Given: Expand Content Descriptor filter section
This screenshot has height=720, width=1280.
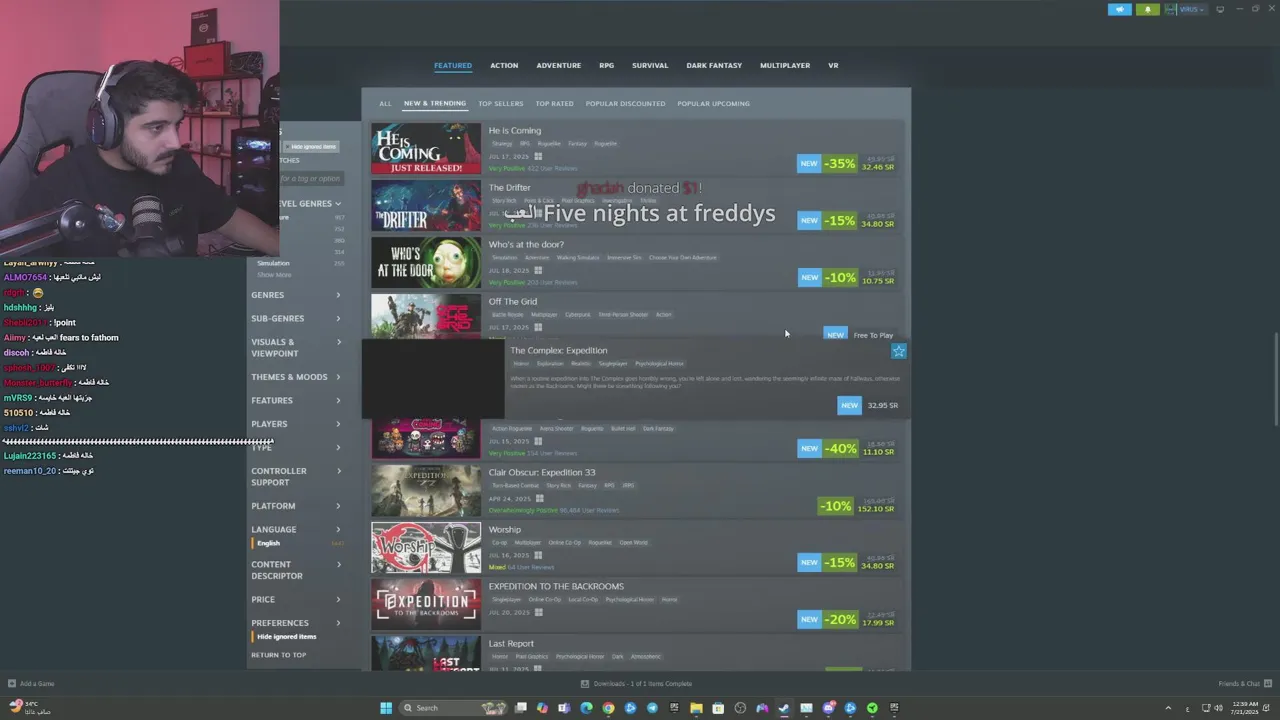Looking at the screenshot, I should [296, 570].
